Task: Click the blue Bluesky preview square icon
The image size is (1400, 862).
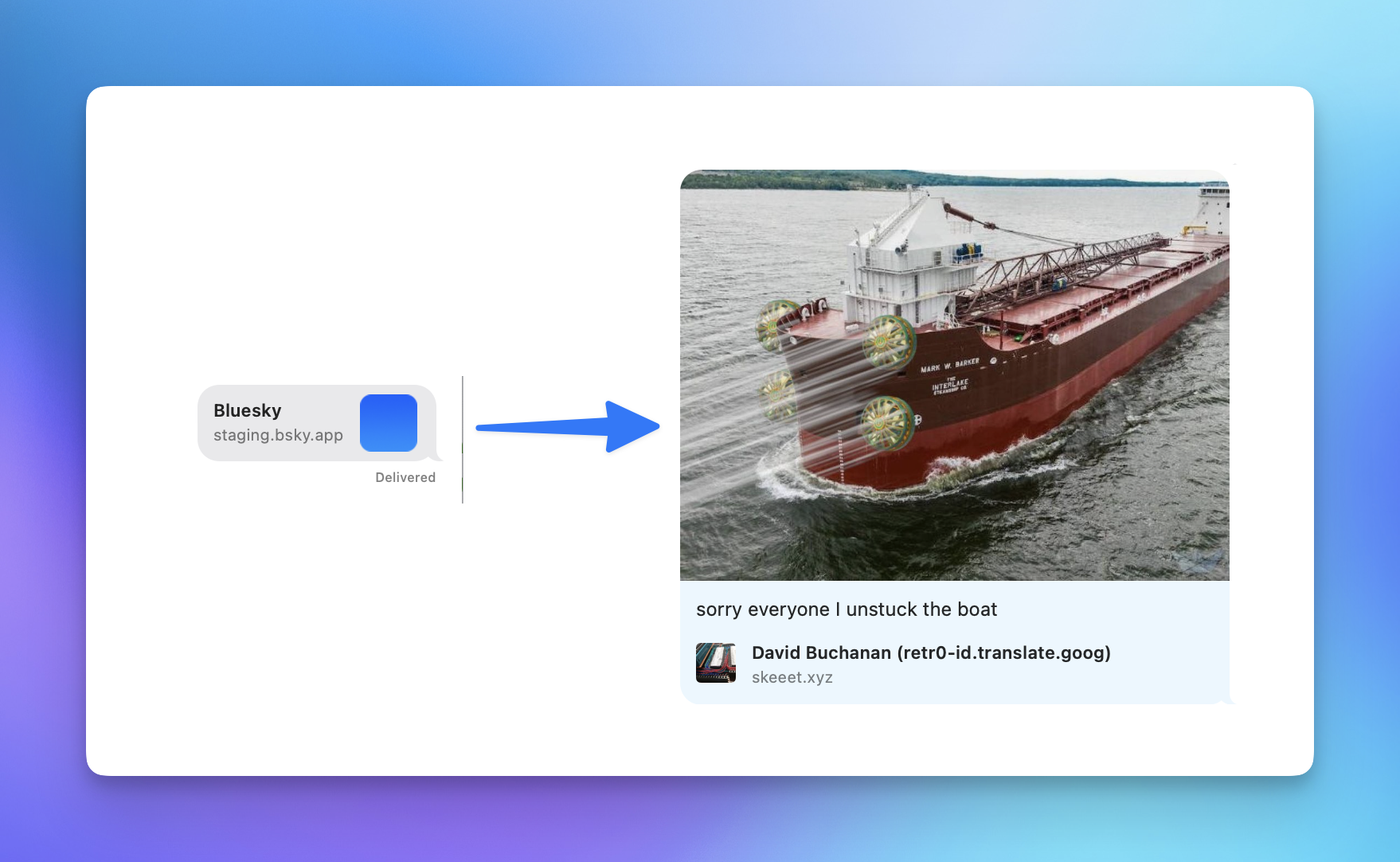Action: pyautogui.click(x=389, y=423)
